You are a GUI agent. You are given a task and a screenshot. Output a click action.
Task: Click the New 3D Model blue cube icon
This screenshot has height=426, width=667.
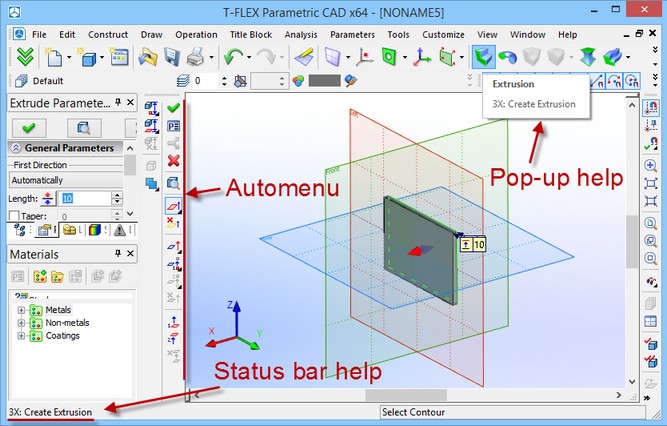pyautogui.click(x=87, y=57)
